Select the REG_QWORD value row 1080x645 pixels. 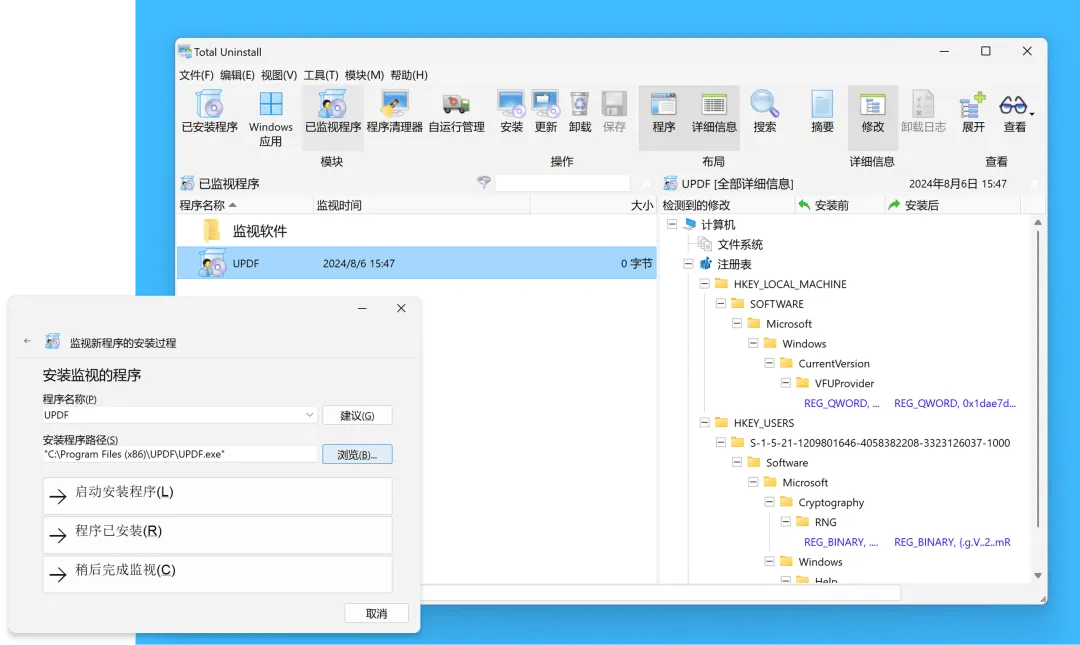tap(909, 403)
